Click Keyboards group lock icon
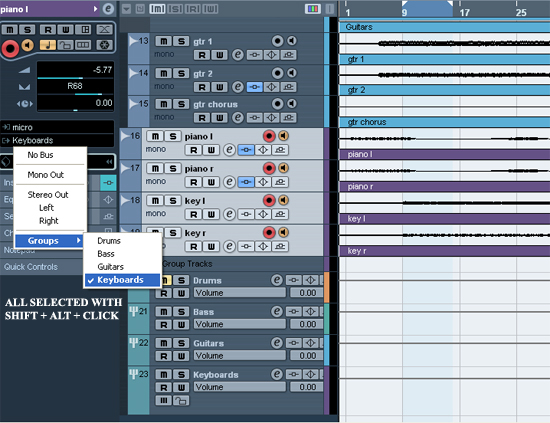 (181, 400)
